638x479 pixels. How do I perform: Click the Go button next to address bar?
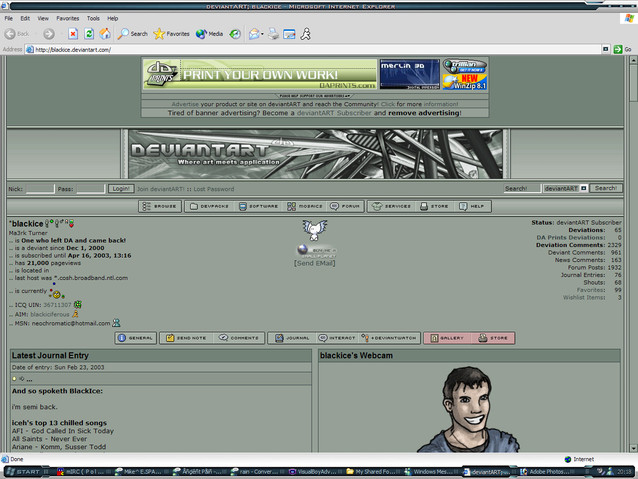[x=623, y=49]
